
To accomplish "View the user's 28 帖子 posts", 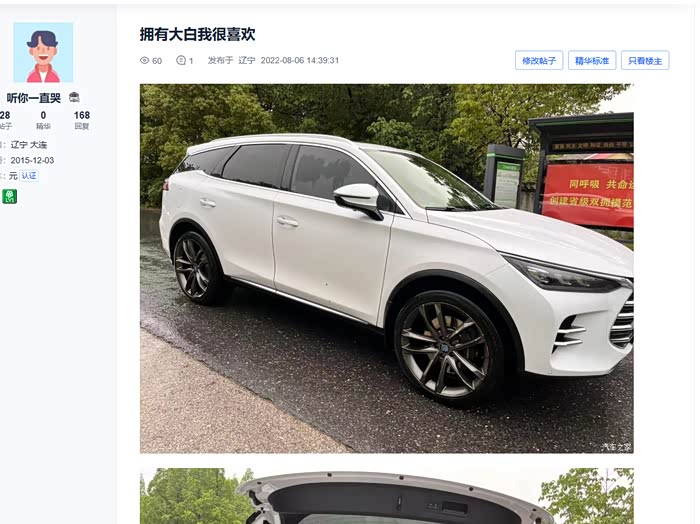I will pos(5,120).
